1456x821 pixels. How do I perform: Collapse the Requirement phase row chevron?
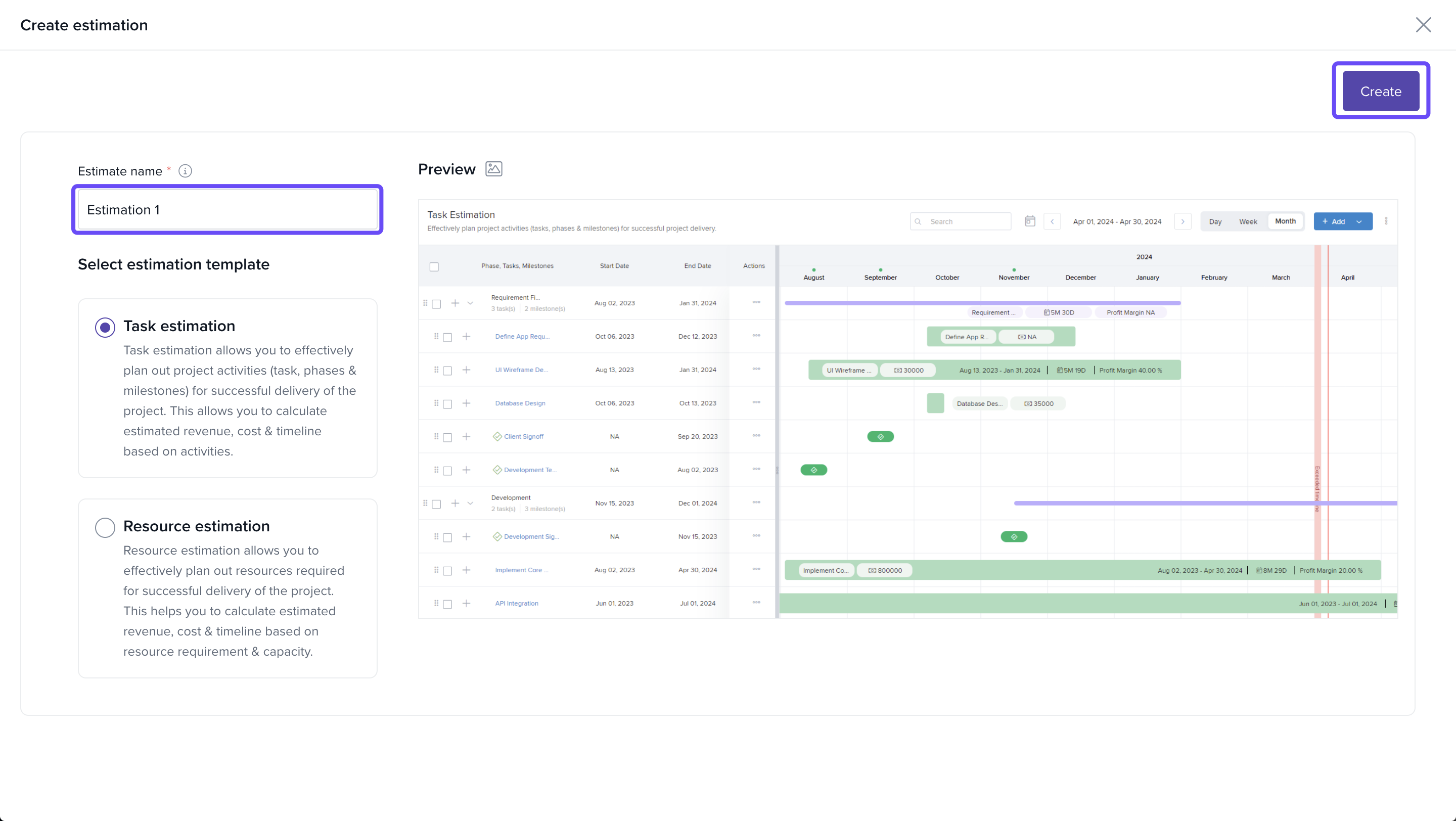pyautogui.click(x=470, y=303)
